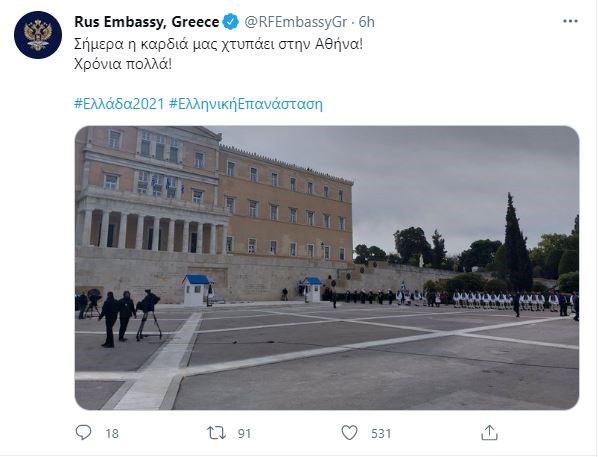Viewport: 598px width, 457px height.
Task: Click the Russian Embassy profile avatar
Action: 38,35
